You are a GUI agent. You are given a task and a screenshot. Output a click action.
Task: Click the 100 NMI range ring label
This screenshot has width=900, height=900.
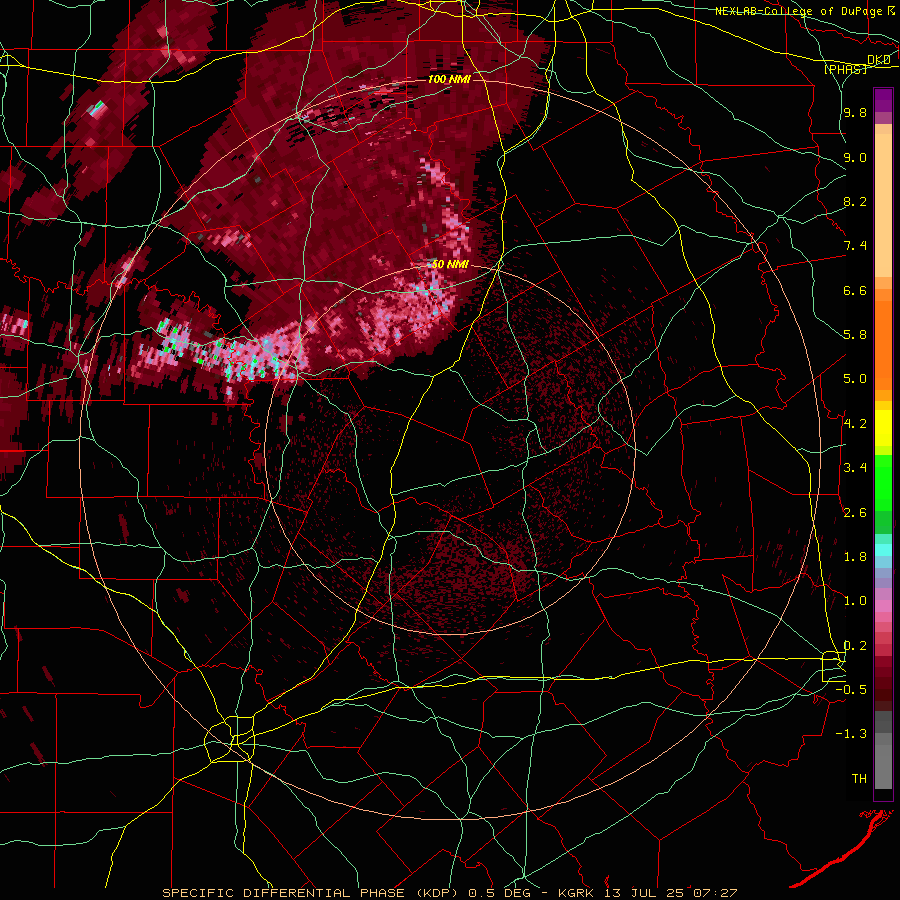click(x=449, y=79)
